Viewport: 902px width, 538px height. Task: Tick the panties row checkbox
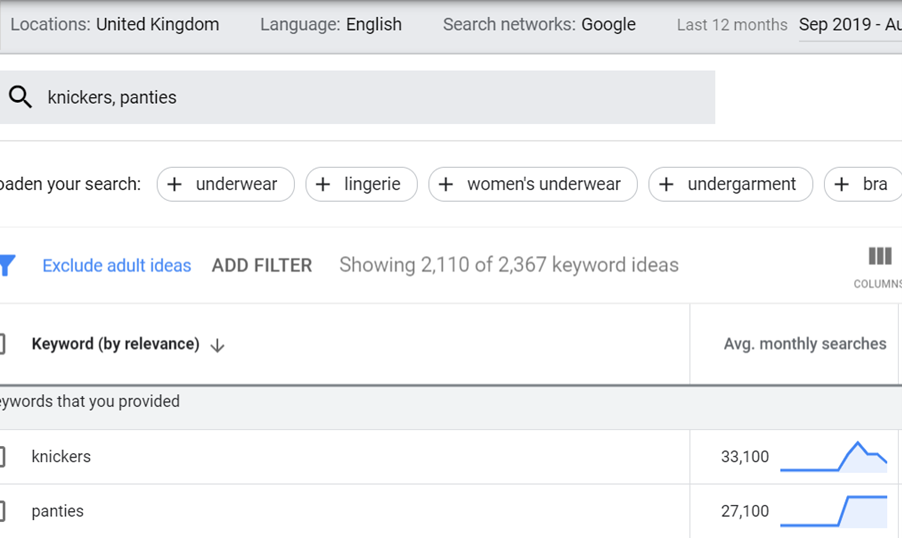(x=2, y=511)
